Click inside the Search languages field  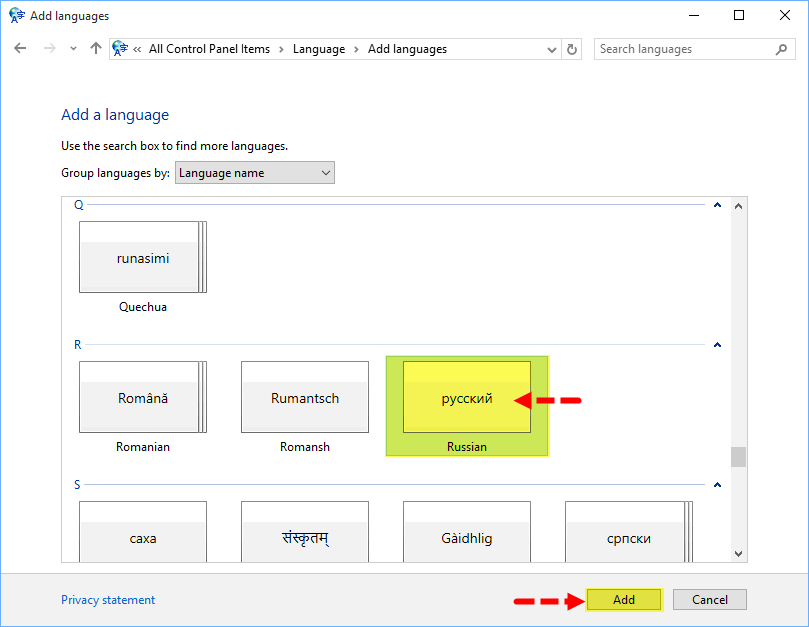point(683,49)
